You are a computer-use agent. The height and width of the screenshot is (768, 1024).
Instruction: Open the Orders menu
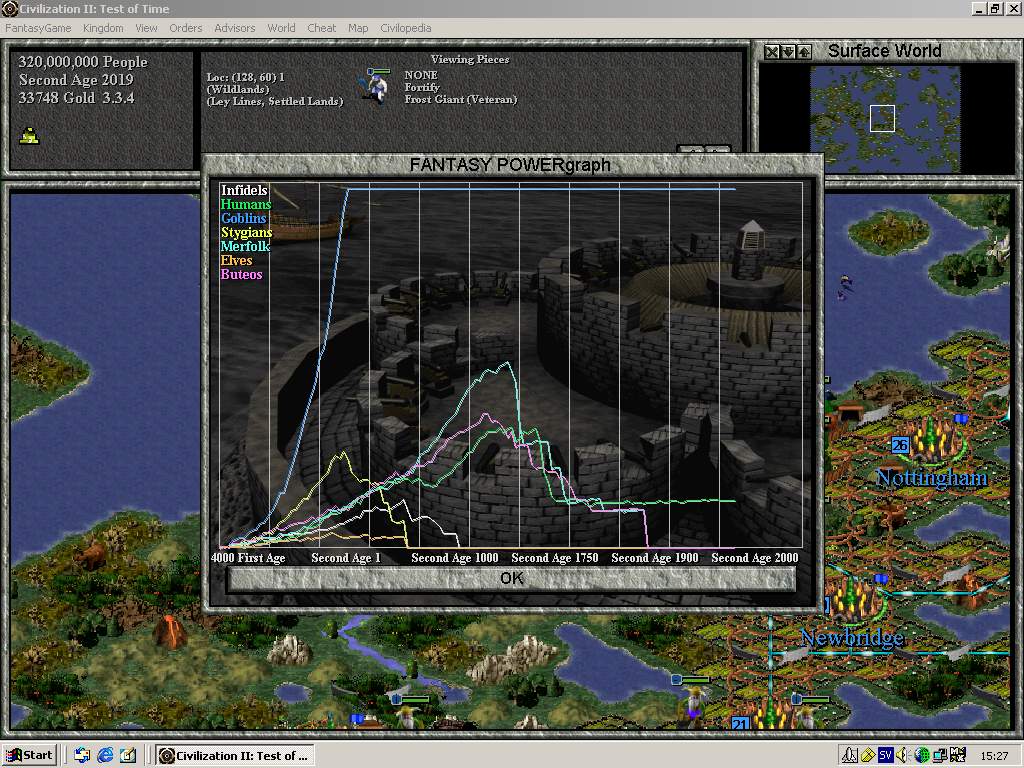185,28
